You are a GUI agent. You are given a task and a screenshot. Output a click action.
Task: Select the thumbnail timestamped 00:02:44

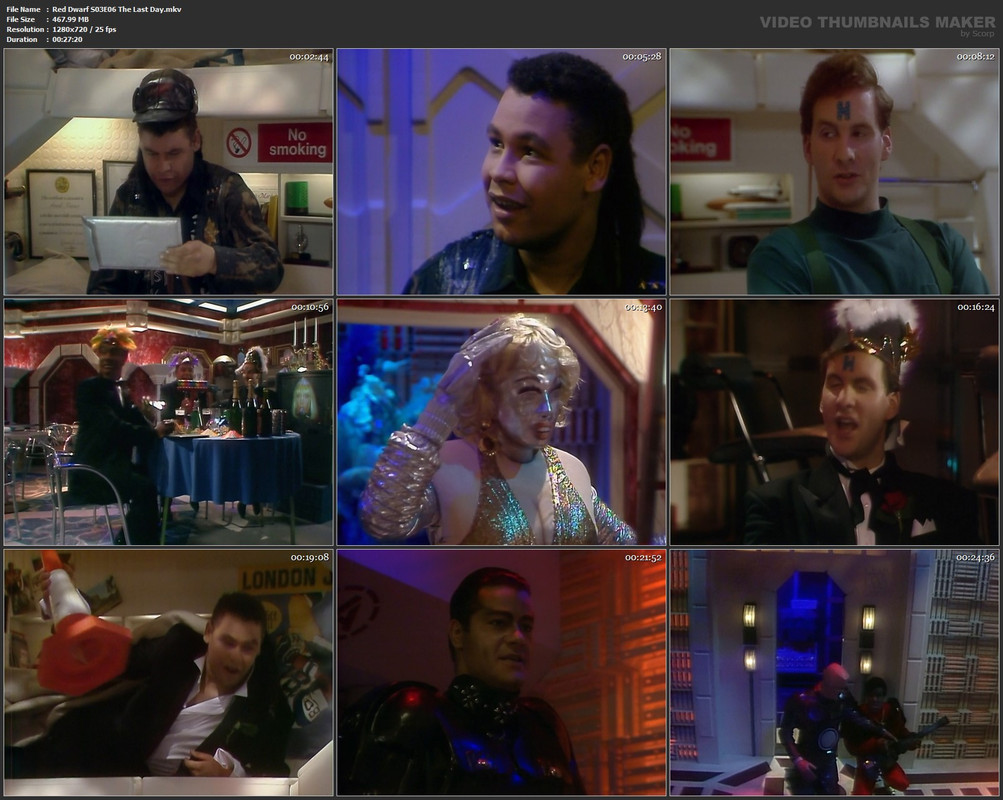point(169,171)
